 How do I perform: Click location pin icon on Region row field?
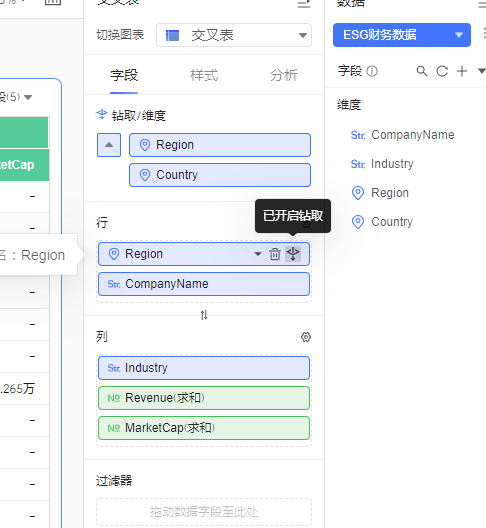point(114,254)
